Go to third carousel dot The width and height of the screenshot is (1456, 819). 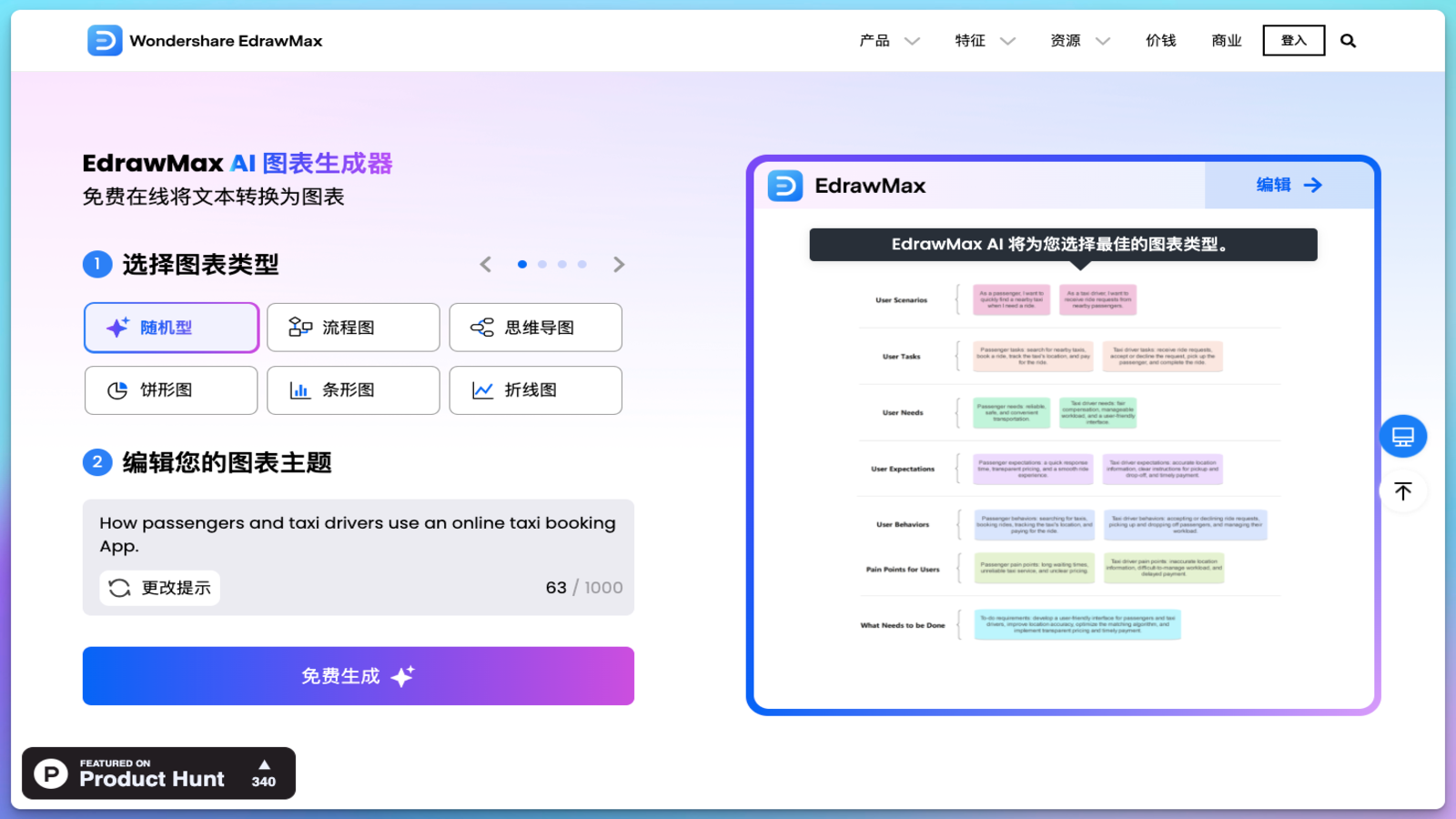(562, 265)
